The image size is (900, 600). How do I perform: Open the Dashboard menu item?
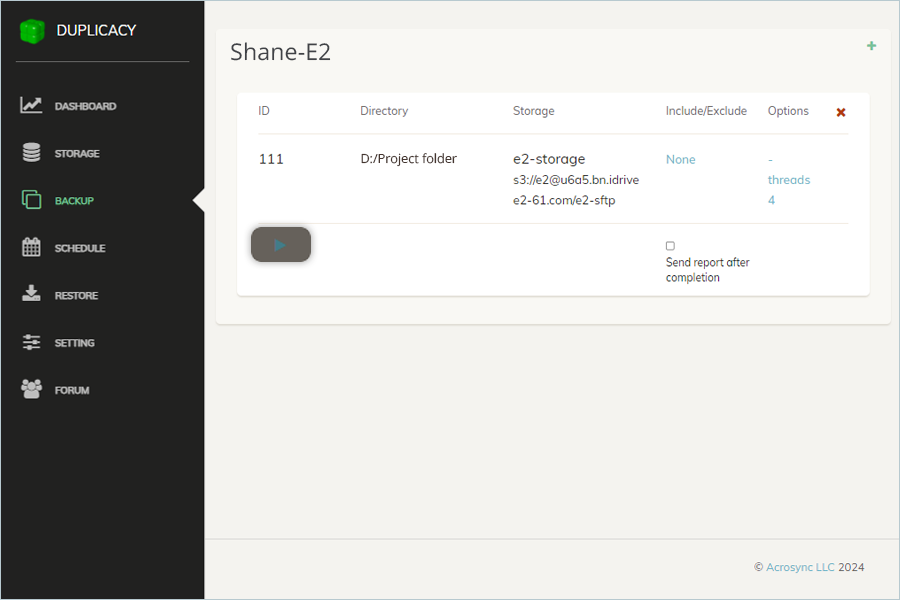85,106
